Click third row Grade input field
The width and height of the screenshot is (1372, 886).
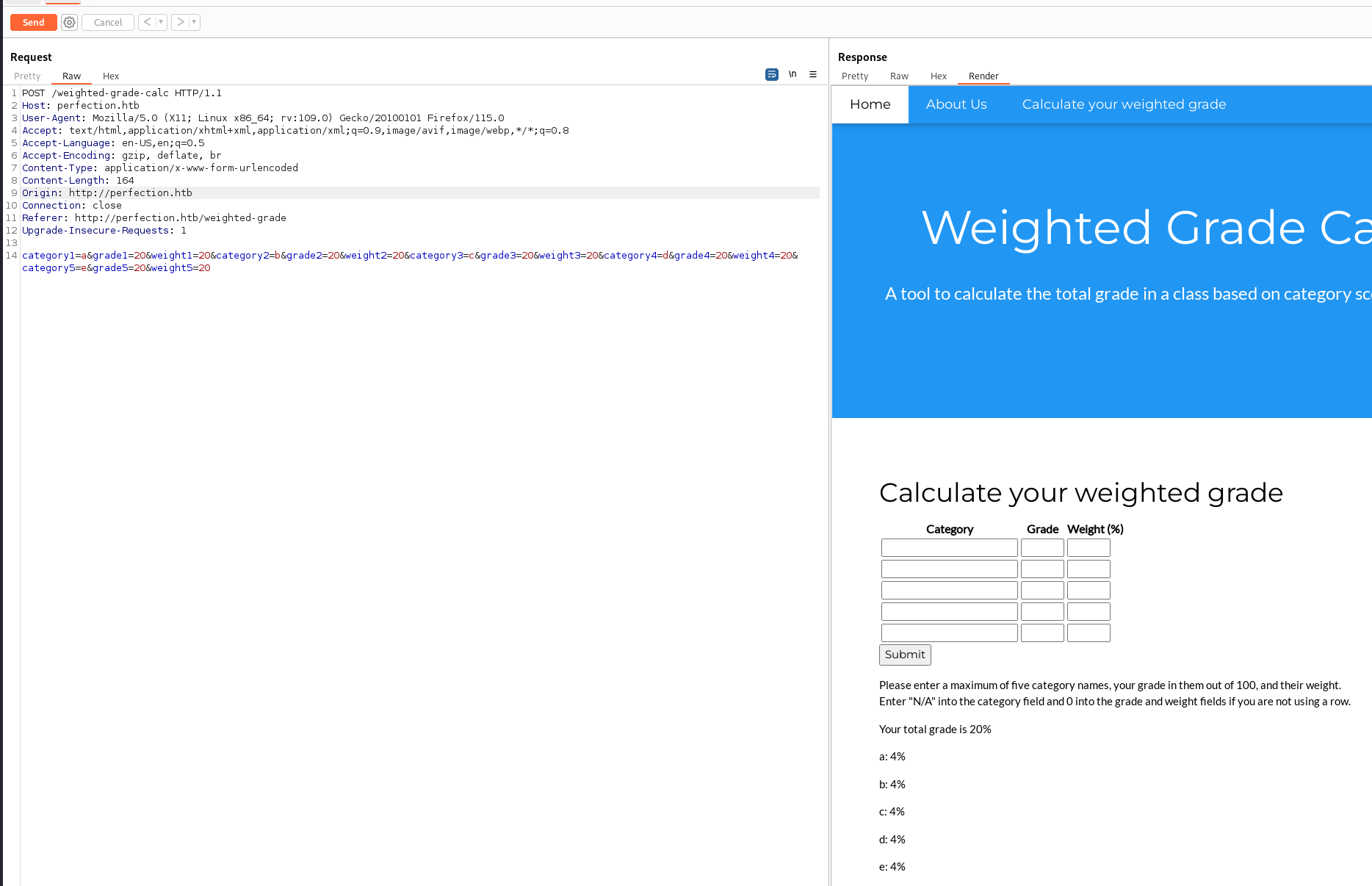pos(1042,591)
